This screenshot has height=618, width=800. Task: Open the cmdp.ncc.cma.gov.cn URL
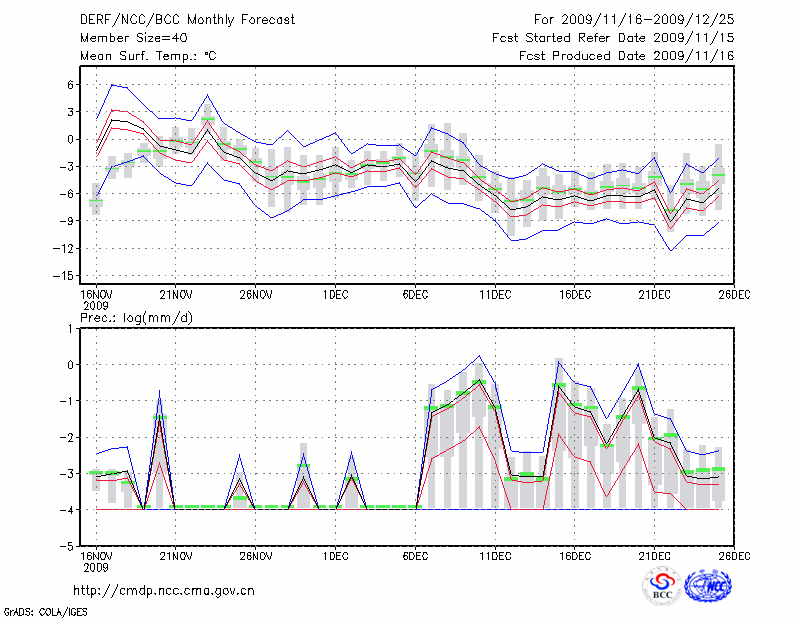pyautogui.click(x=165, y=590)
